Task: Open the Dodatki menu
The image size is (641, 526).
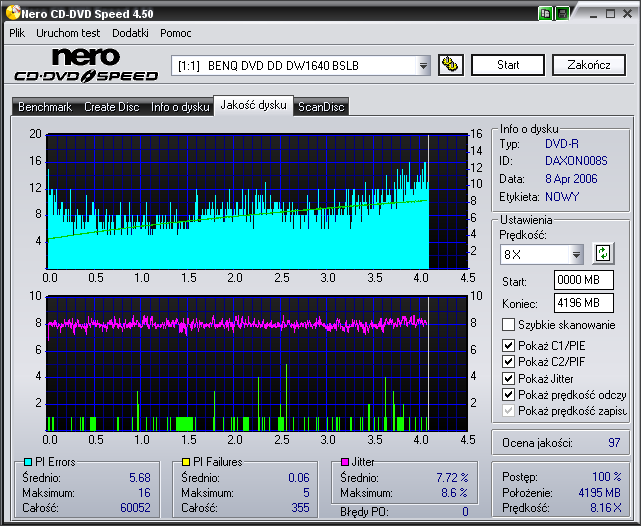Action: (130, 33)
